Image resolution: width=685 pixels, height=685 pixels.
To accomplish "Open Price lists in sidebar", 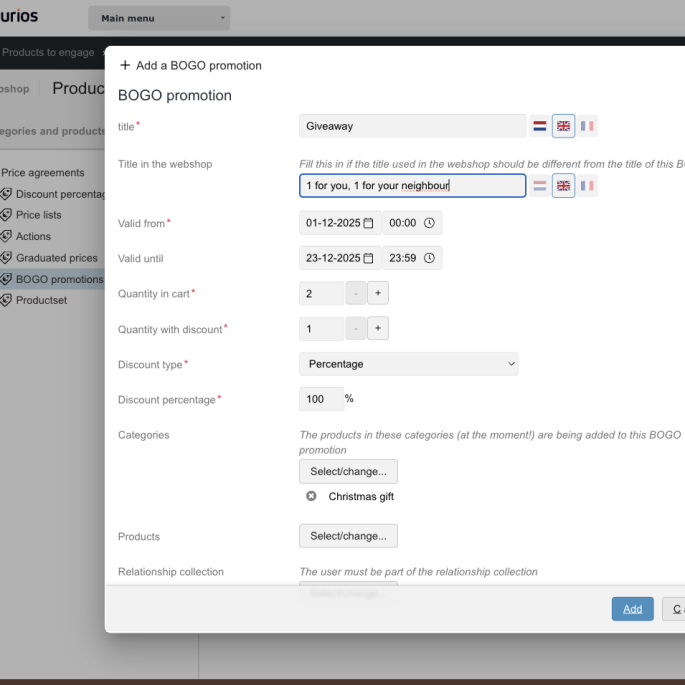I will coord(38,215).
